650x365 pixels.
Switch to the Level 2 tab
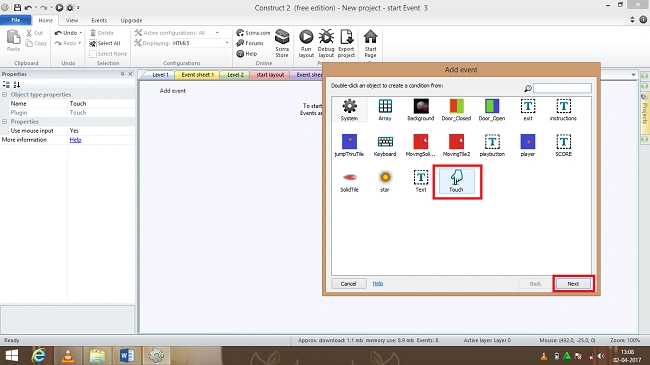coord(235,75)
